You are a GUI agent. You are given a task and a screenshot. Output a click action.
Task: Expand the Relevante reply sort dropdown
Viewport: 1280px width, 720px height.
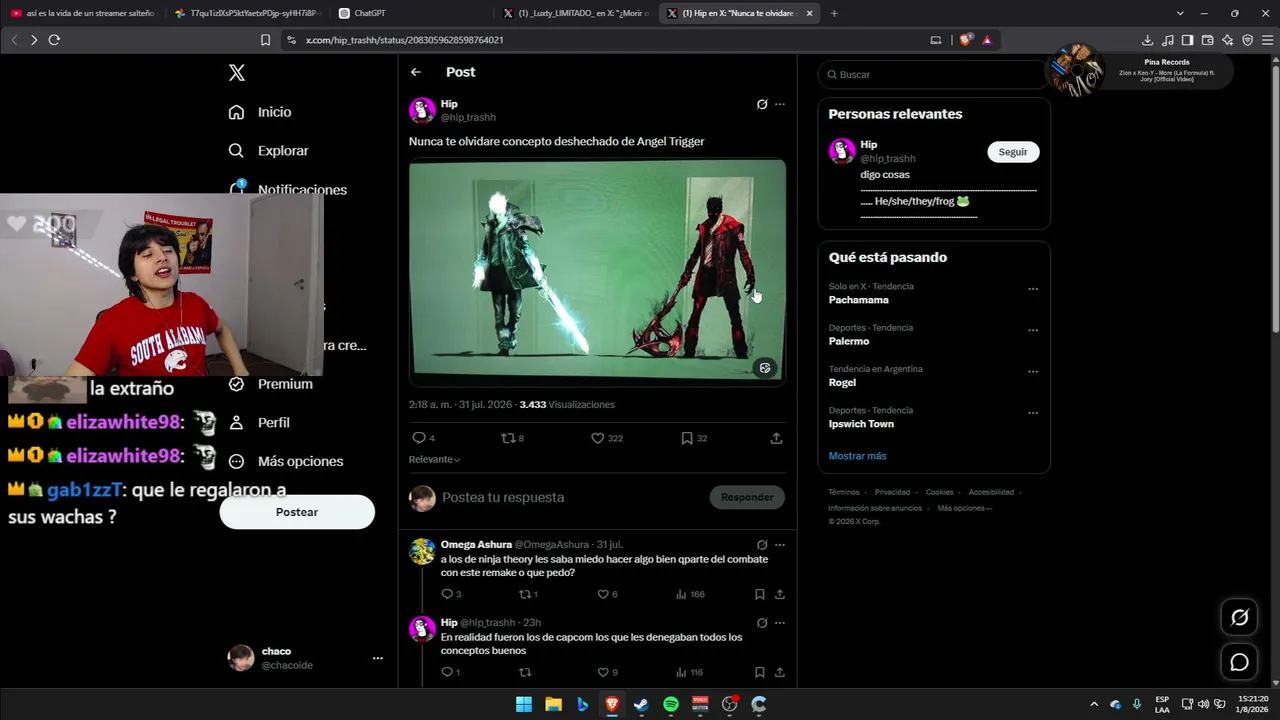click(434, 459)
